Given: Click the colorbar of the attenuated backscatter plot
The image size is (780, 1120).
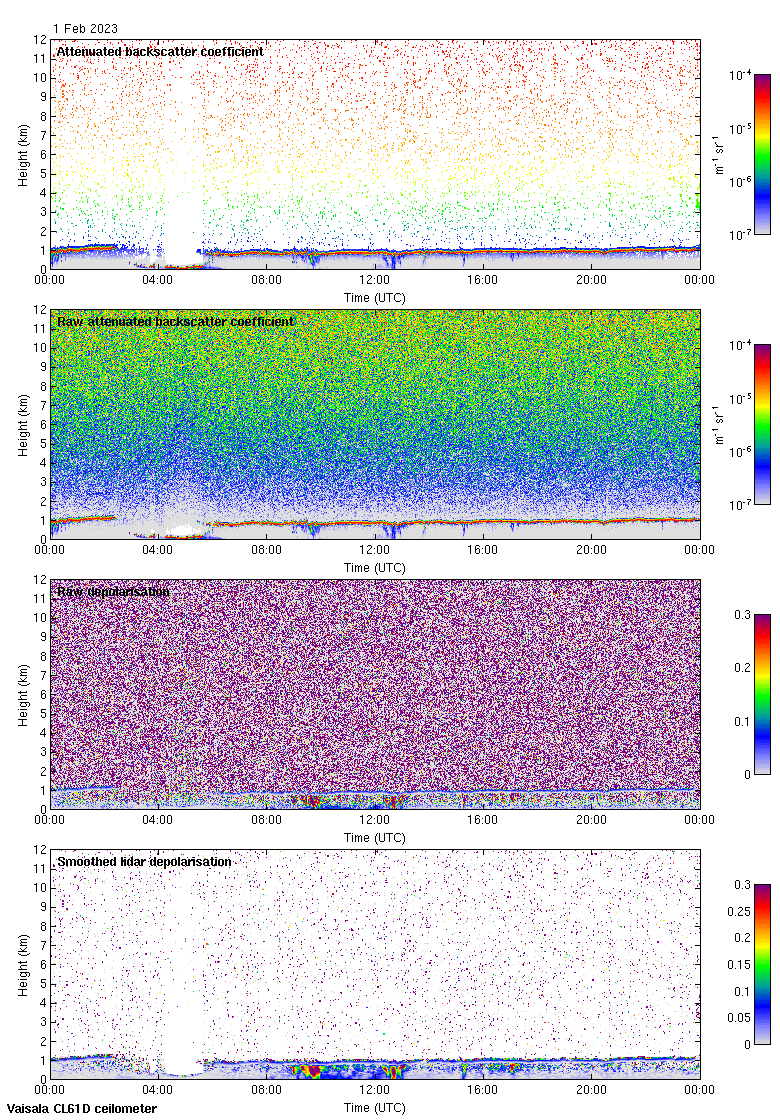Looking at the screenshot, I should pyautogui.click(x=762, y=154).
